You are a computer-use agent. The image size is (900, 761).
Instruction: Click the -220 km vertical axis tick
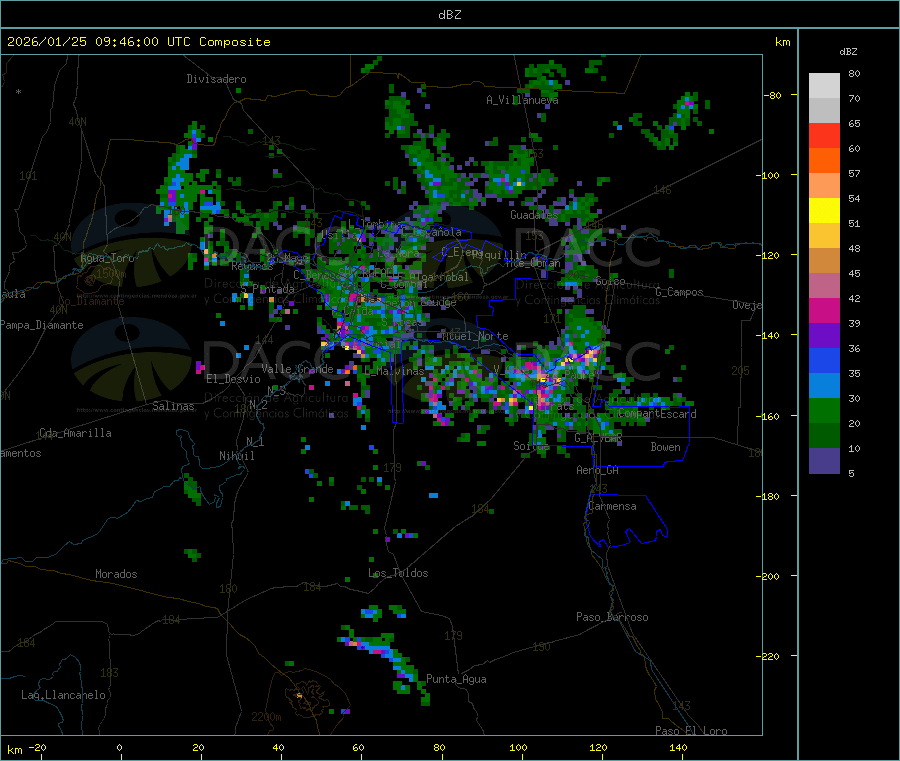(767, 657)
